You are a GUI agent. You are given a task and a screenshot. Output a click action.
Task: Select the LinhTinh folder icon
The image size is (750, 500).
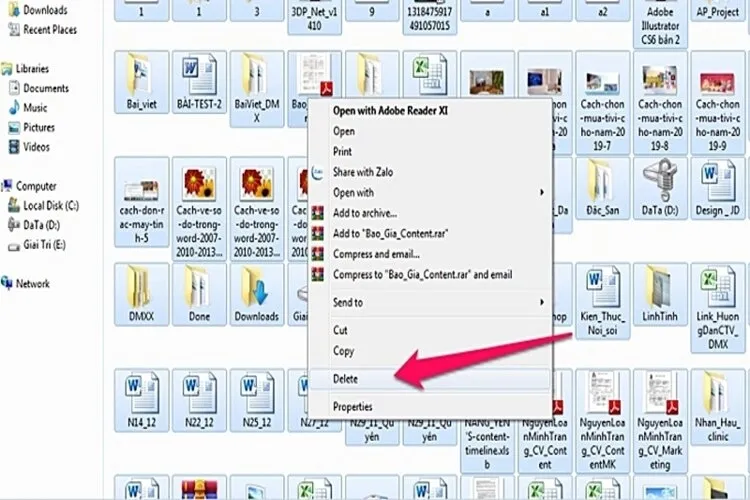(x=660, y=290)
